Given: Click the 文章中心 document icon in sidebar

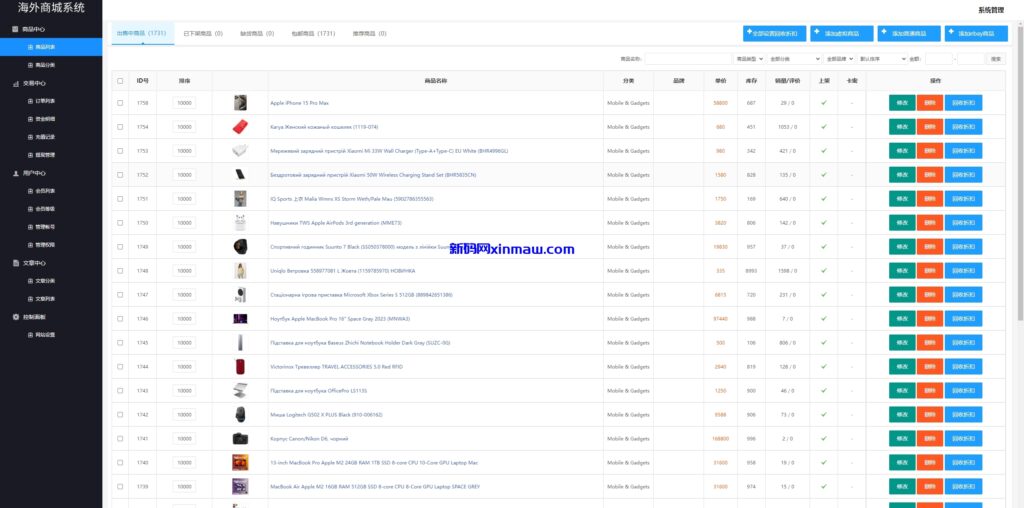Looking at the screenshot, I should coord(14,263).
